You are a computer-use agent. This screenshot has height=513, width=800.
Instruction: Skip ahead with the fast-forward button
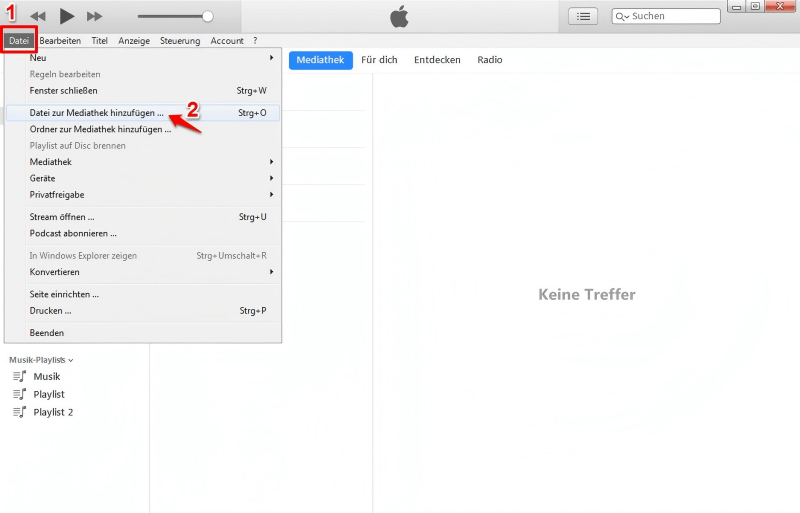click(94, 16)
